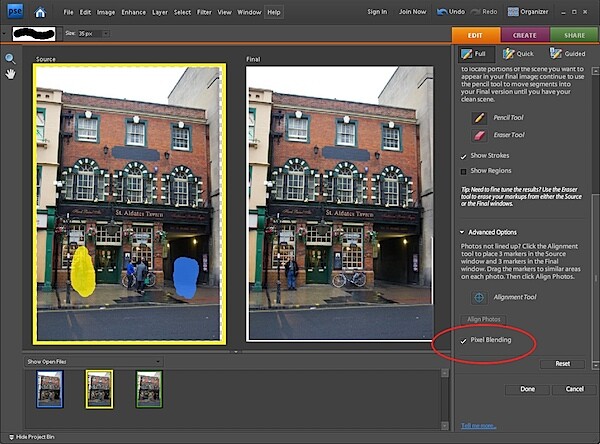Pick the black brush stroke preview
The height and width of the screenshot is (444, 600).
(34, 34)
